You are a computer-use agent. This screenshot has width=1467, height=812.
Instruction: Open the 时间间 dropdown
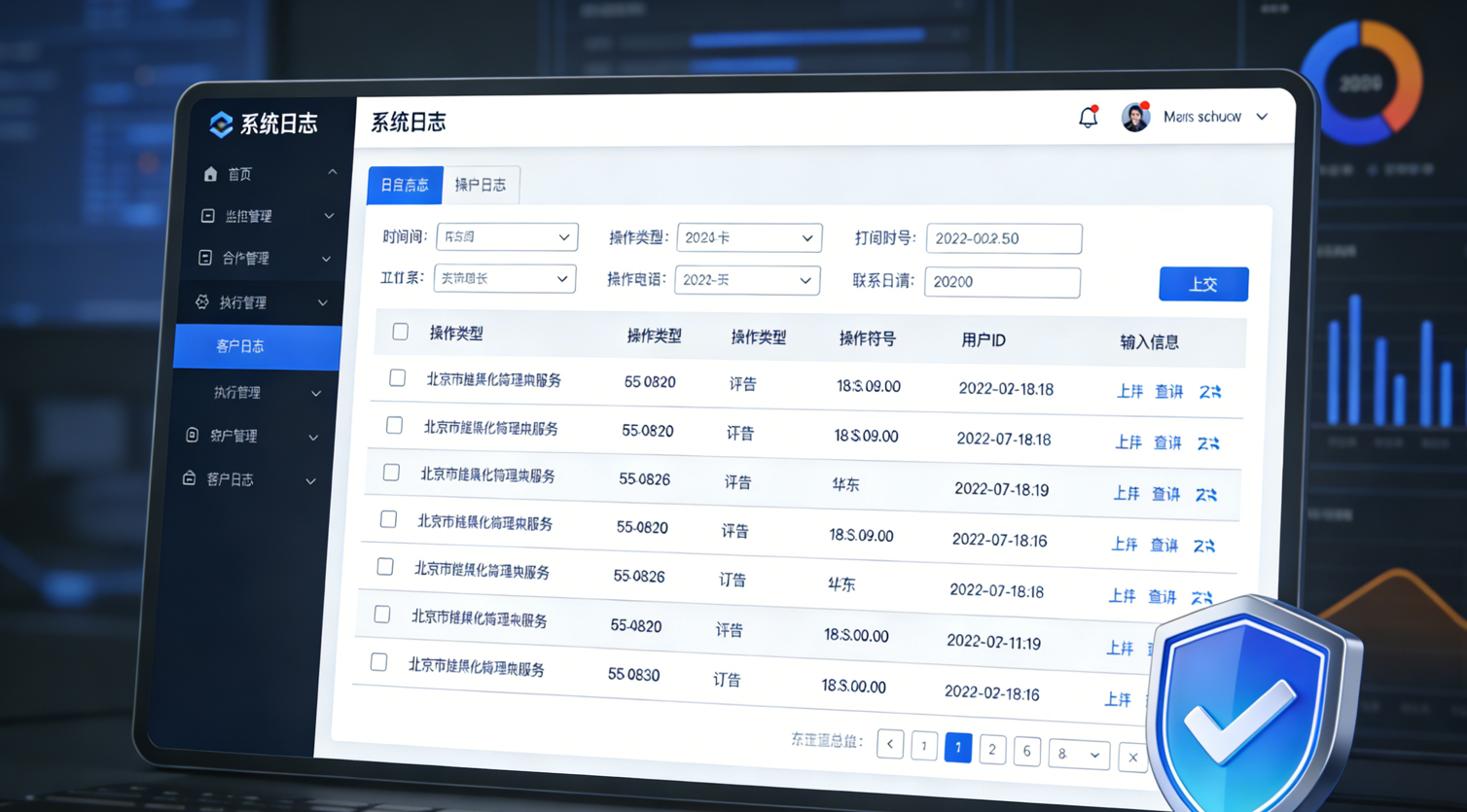(507, 237)
